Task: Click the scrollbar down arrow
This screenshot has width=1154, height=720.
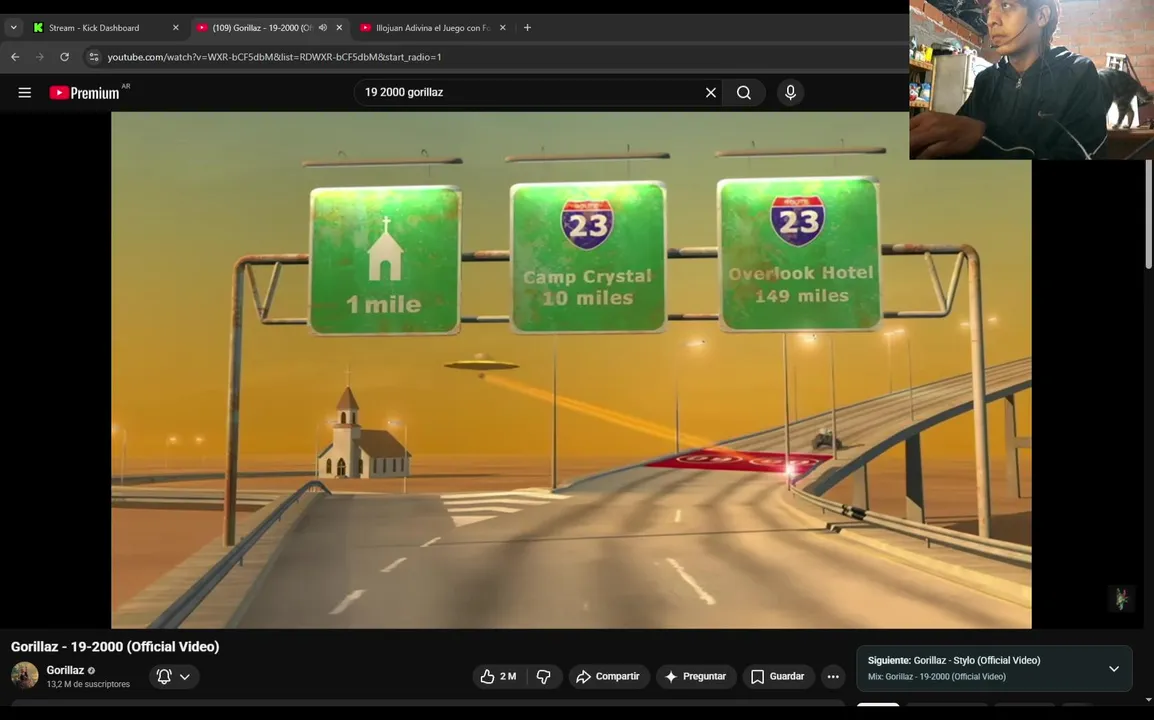Action: (1149, 699)
